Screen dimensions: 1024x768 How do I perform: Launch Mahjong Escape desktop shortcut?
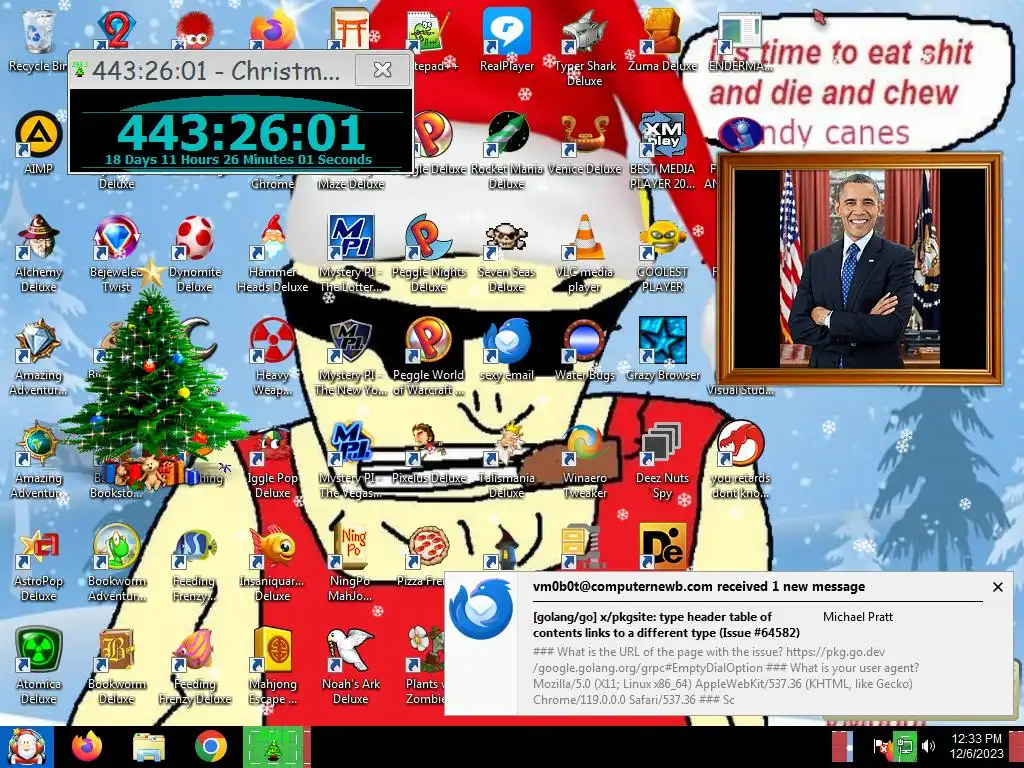coord(272,666)
